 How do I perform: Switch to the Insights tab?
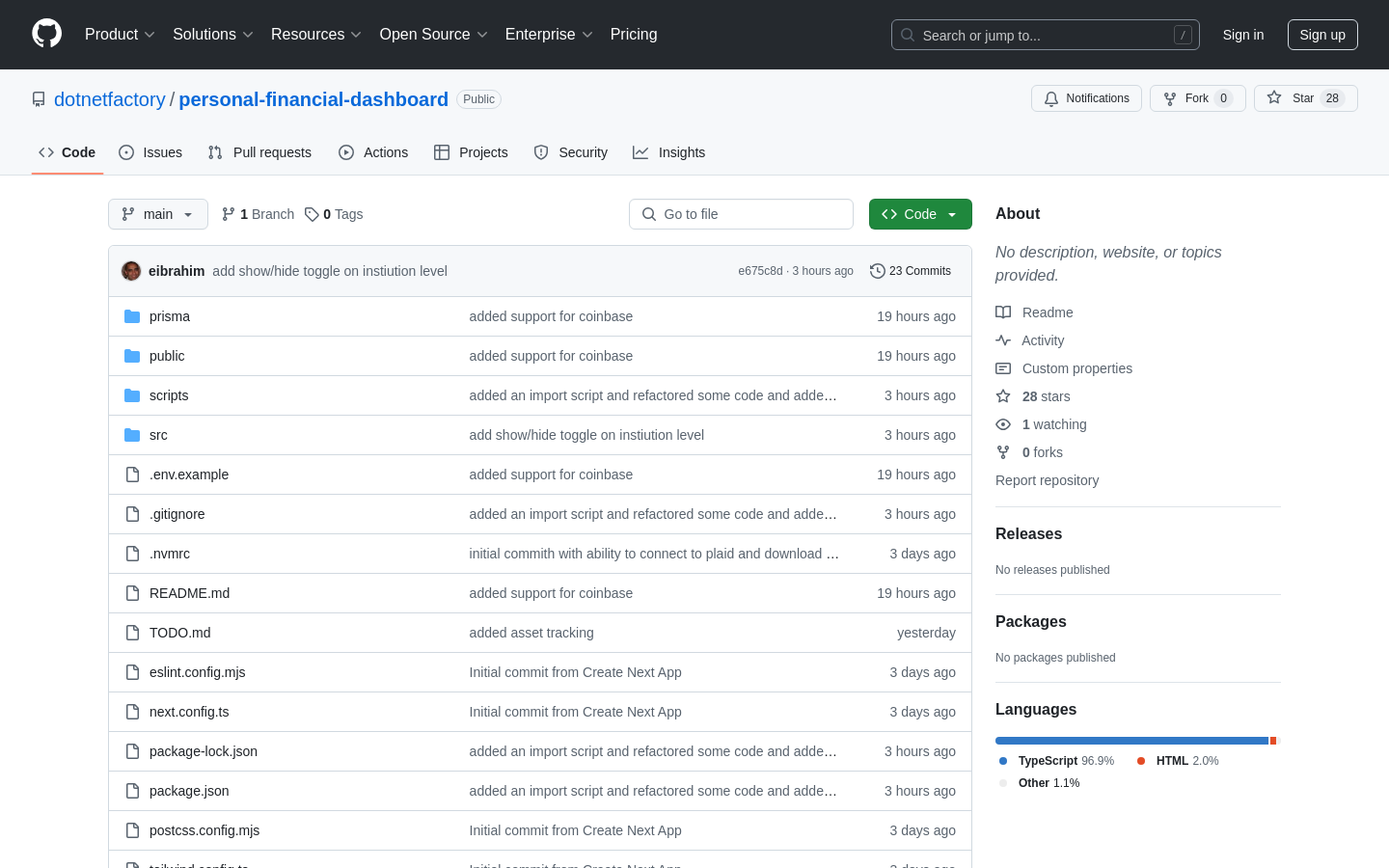[669, 152]
